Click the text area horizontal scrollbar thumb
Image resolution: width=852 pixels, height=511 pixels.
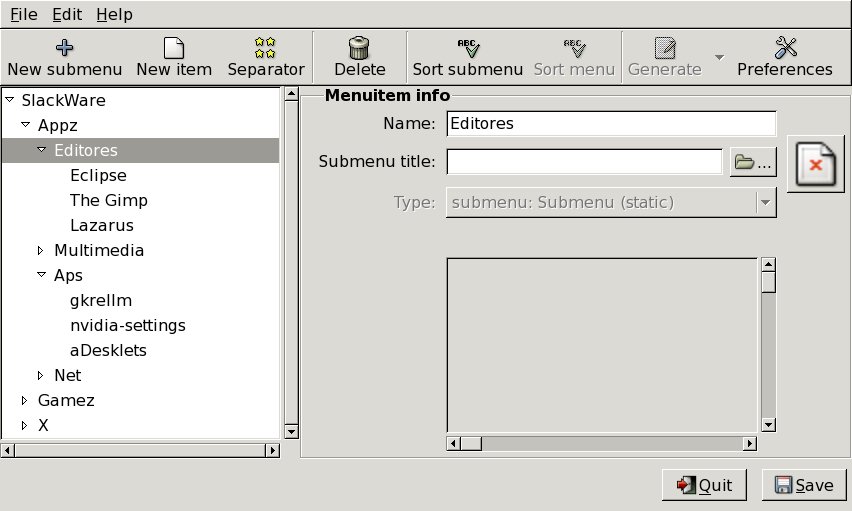(x=471, y=444)
